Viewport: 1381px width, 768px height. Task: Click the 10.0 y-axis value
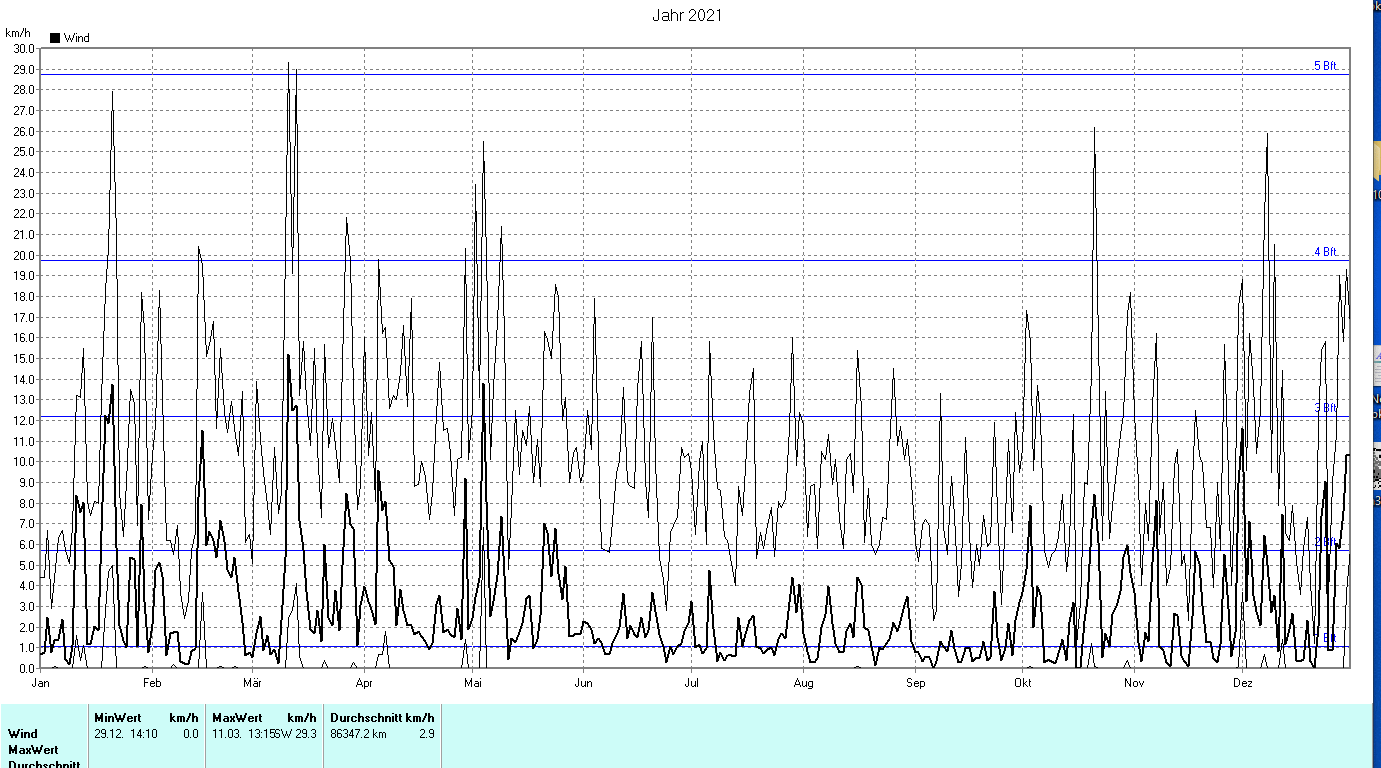tap(22, 462)
